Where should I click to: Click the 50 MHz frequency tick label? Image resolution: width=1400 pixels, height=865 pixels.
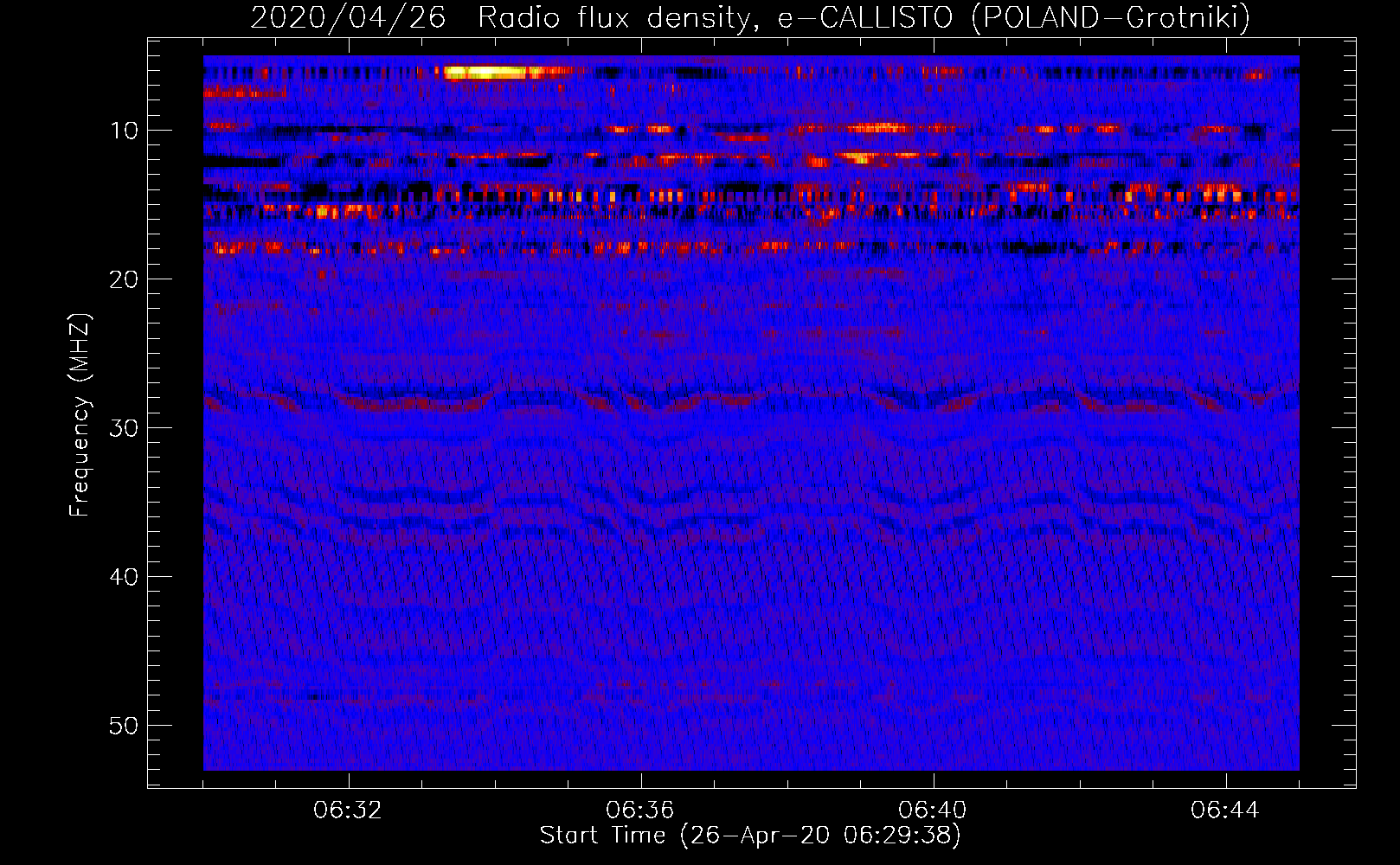[125, 726]
